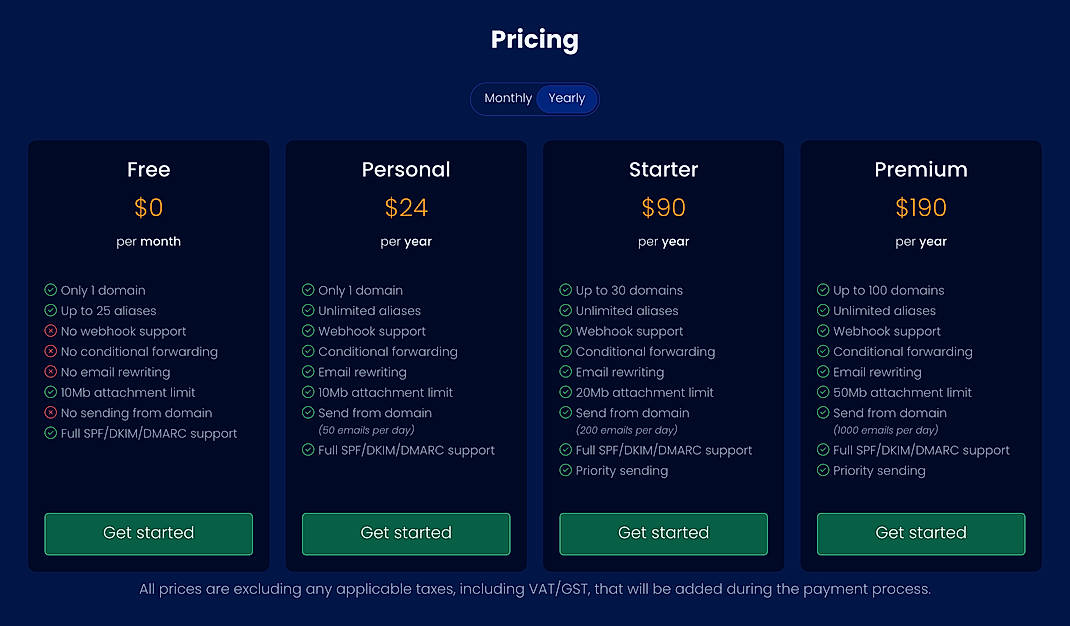Click the checkmark beside 'Priority sending' in Premium plan
The height and width of the screenshot is (626, 1070).
(x=823, y=470)
